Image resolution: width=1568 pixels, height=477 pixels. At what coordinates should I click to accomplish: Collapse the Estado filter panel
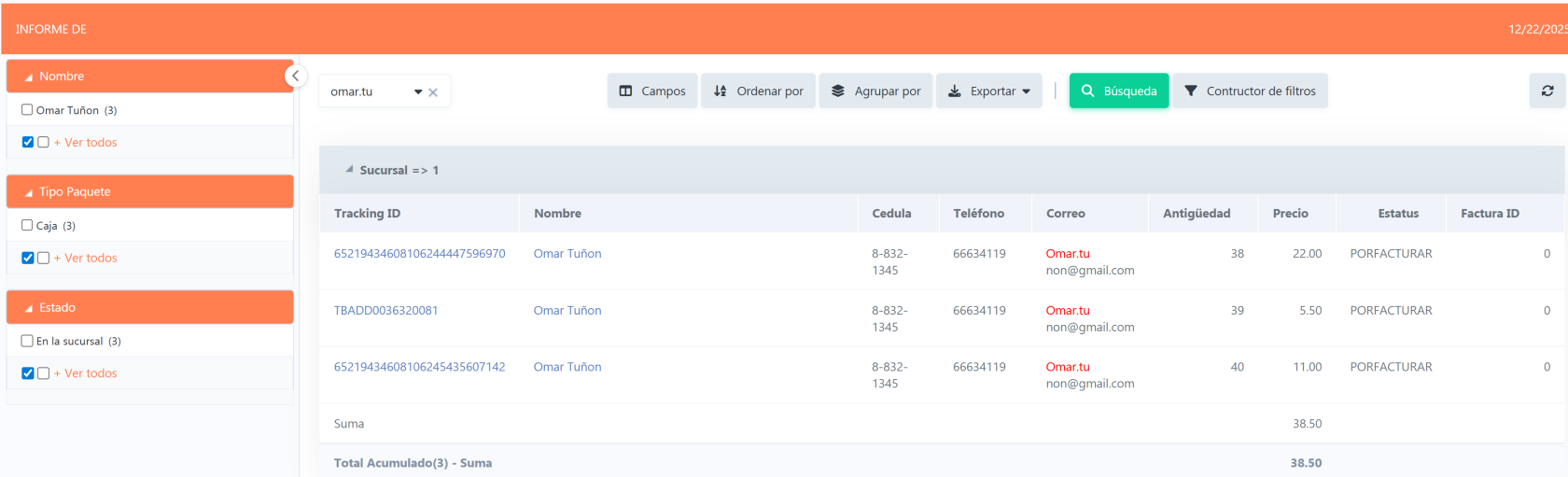pos(29,308)
